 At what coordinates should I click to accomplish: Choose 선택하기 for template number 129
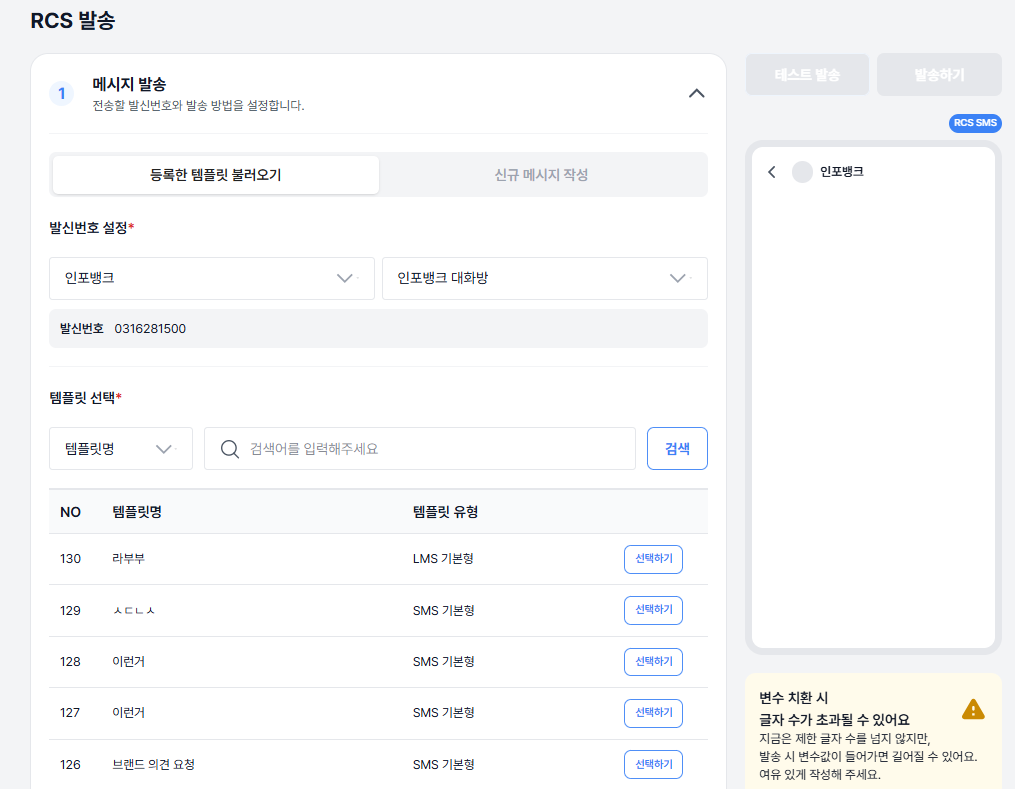pos(652,610)
